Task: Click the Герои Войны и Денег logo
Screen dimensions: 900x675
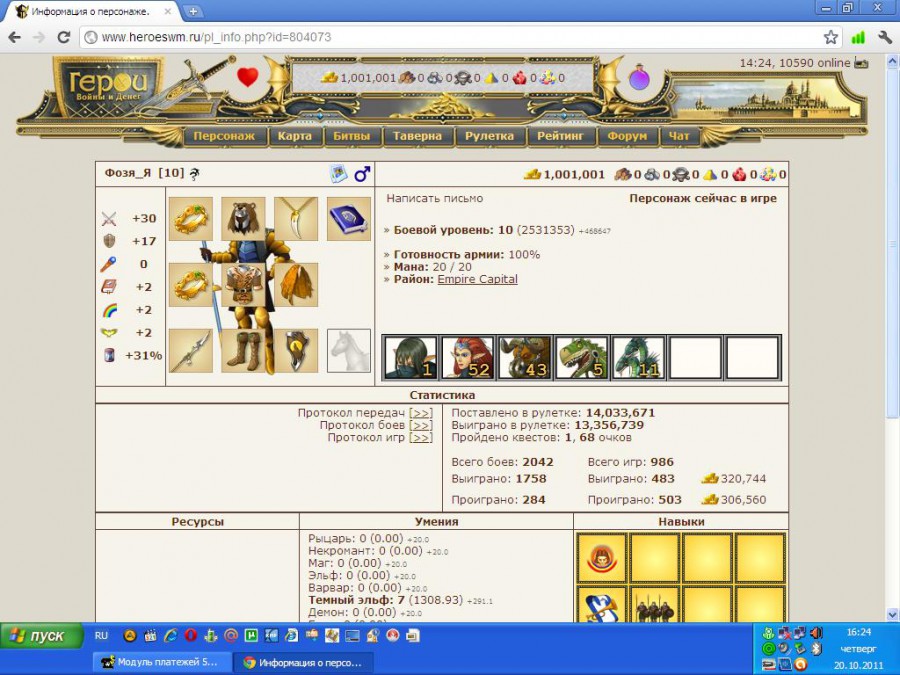Action: click(107, 86)
